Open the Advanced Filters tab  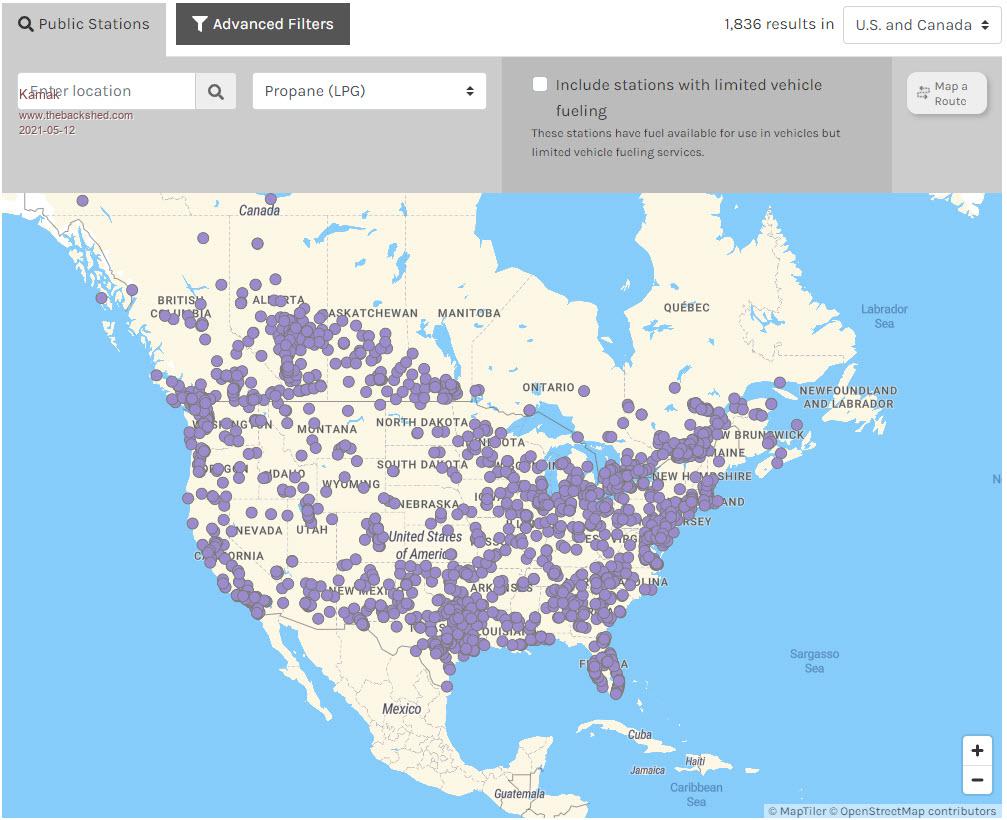(263, 24)
